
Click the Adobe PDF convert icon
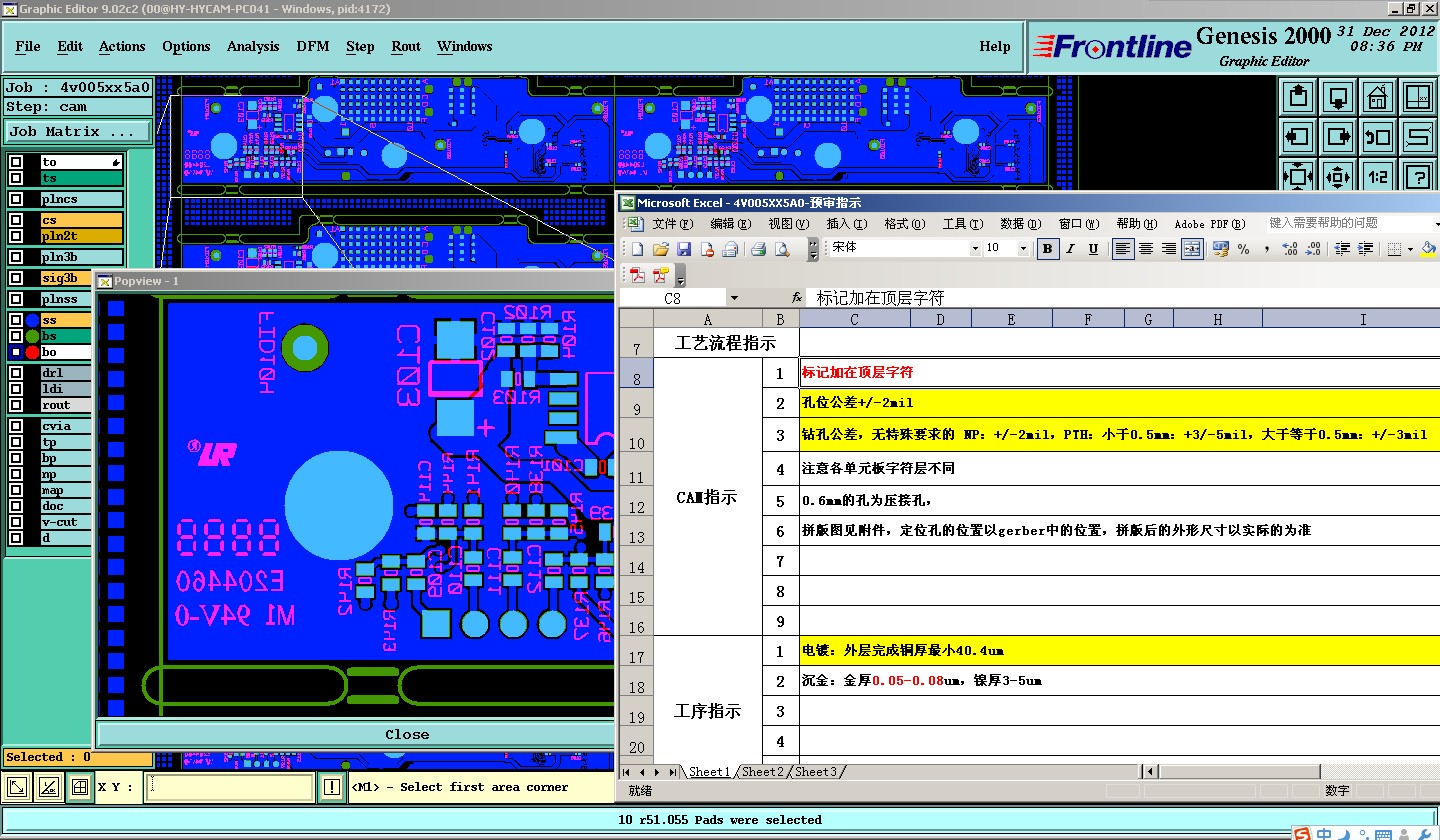point(637,275)
